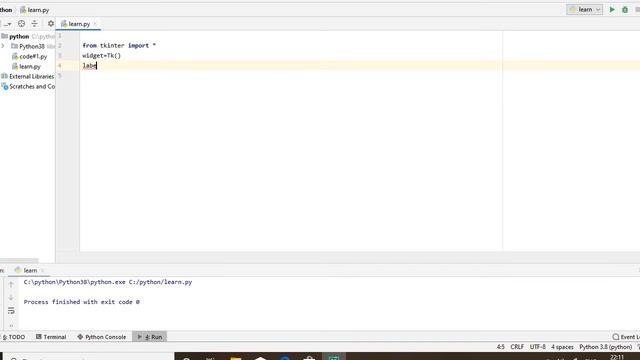The height and width of the screenshot is (360, 640).
Task: Select External Libraries node
Action: click(x=31, y=76)
